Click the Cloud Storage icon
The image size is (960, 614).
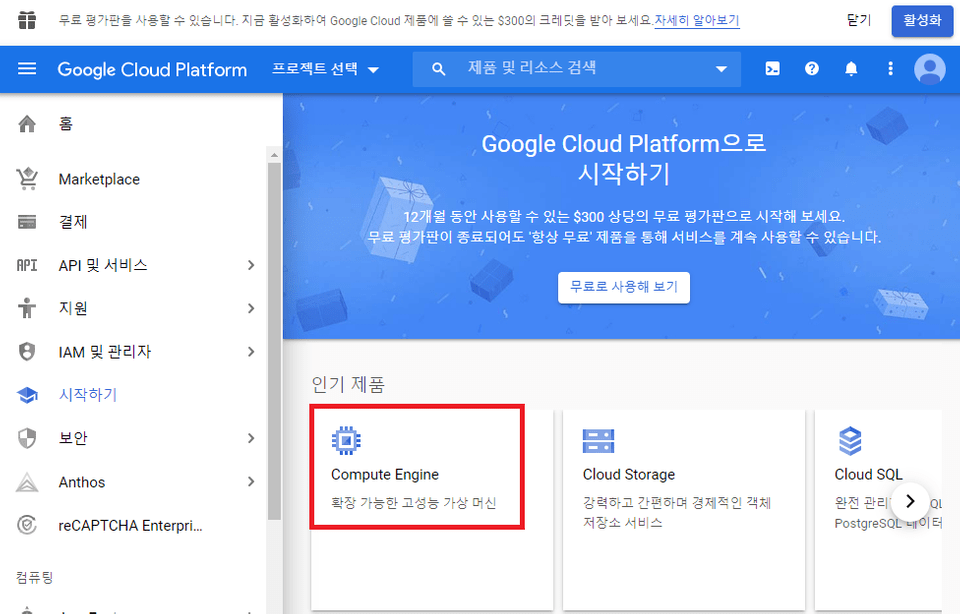[598, 440]
